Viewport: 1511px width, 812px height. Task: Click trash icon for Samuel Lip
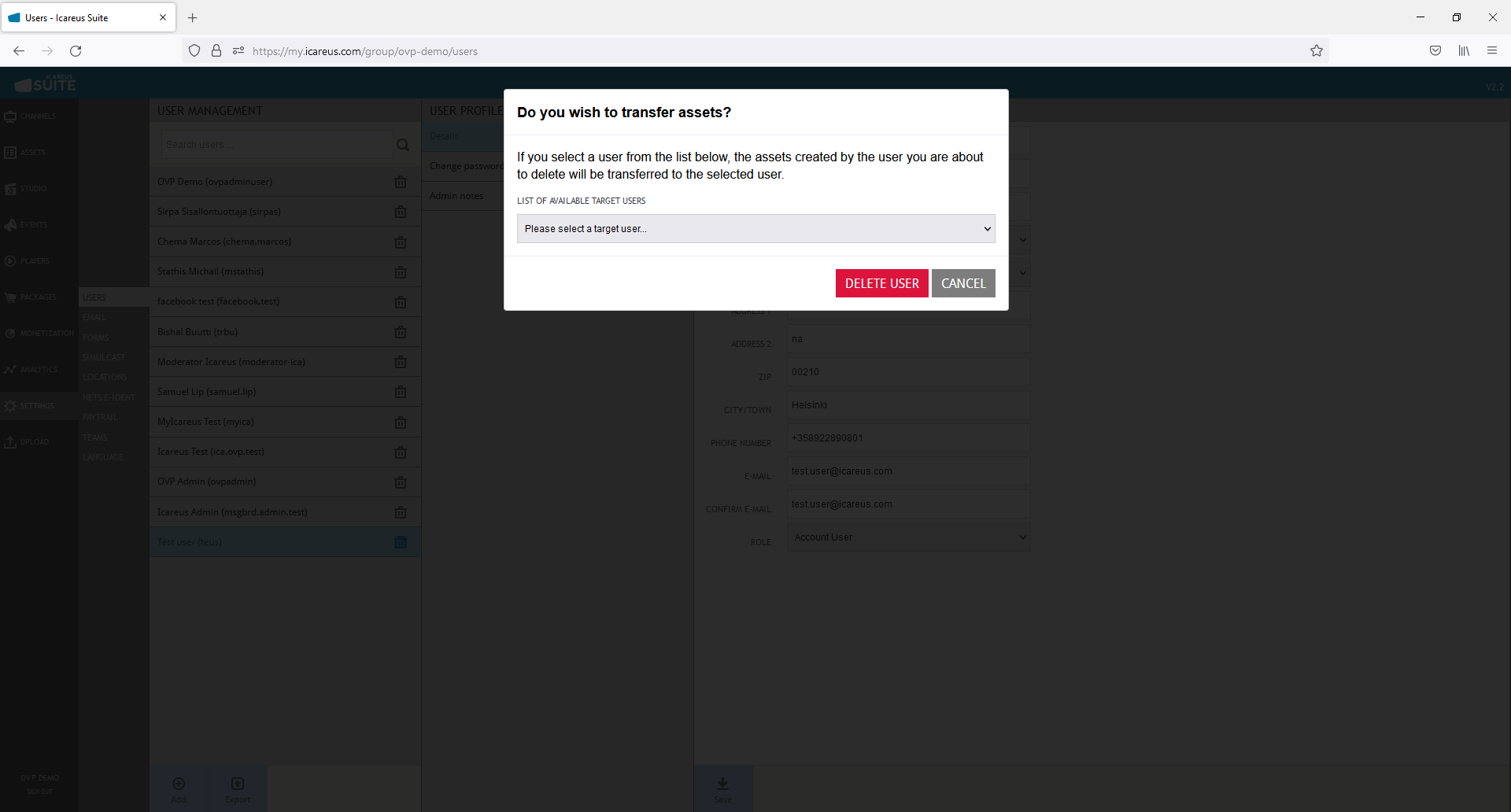[x=401, y=392]
